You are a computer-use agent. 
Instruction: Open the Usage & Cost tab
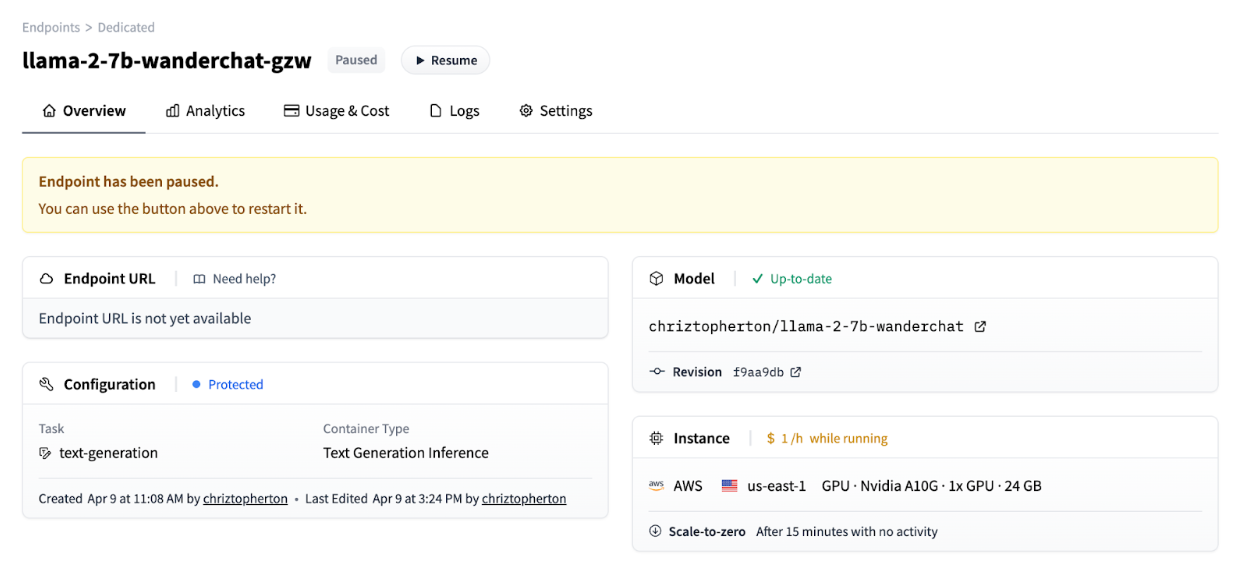click(336, 111)
